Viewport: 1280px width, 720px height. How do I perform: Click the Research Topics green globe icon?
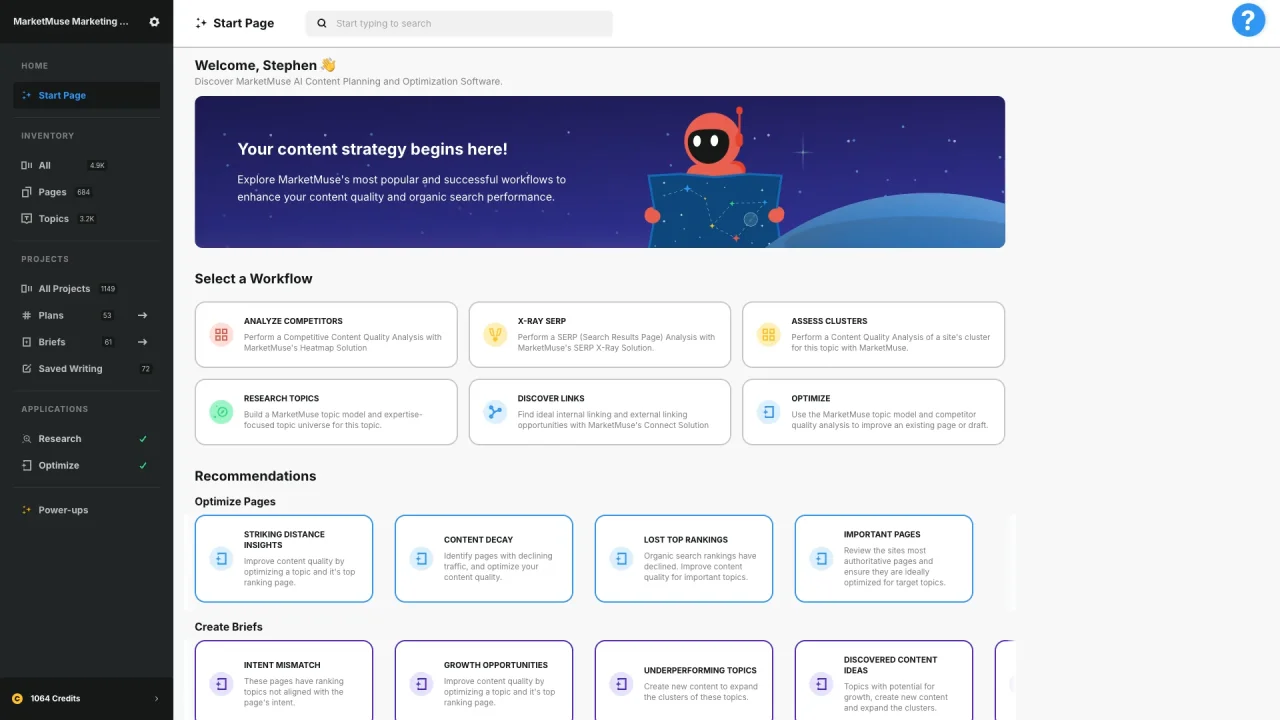click(221, 411)
